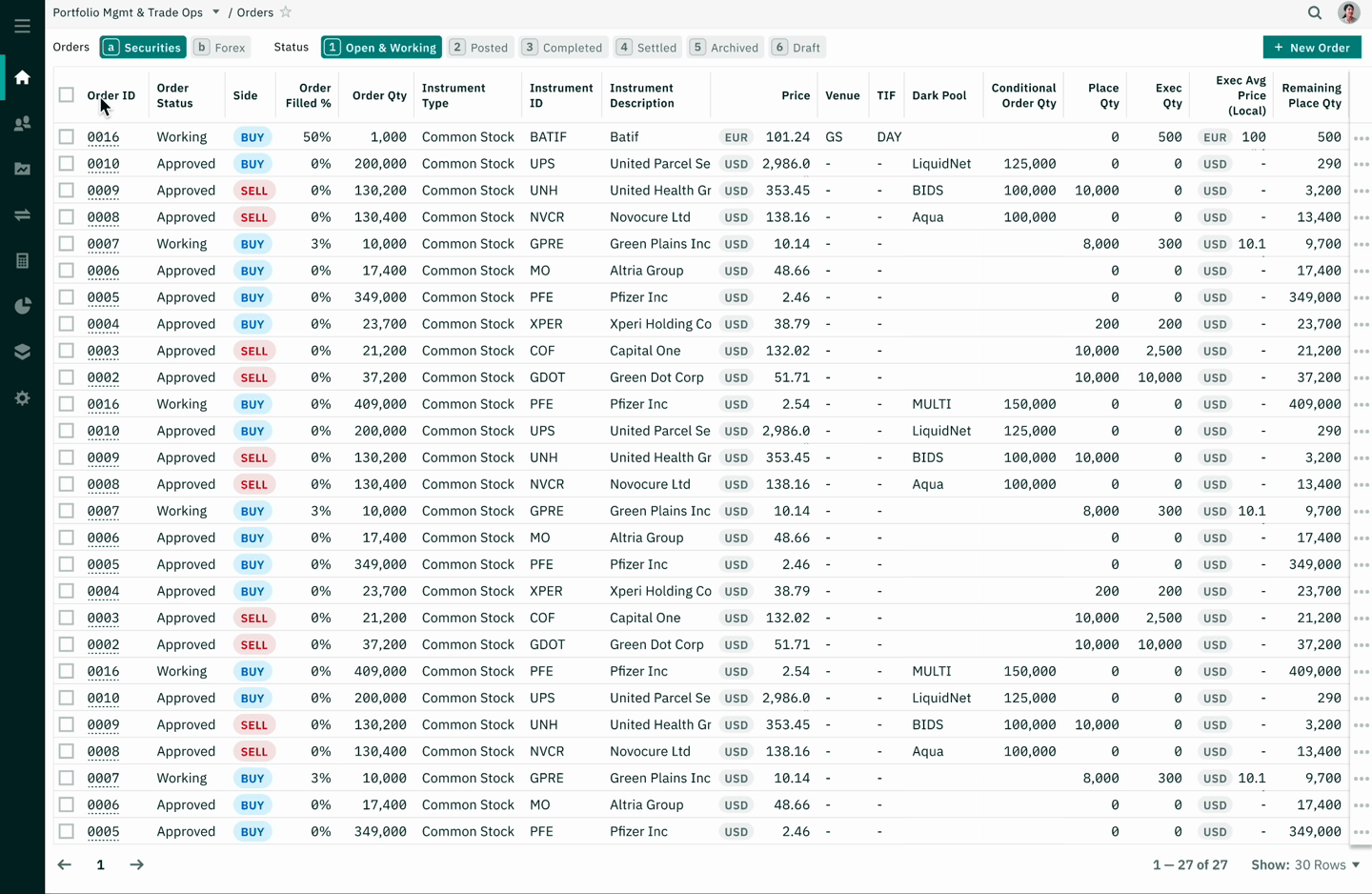Open the hamburger menu in sidebar

tap(22, 26)
